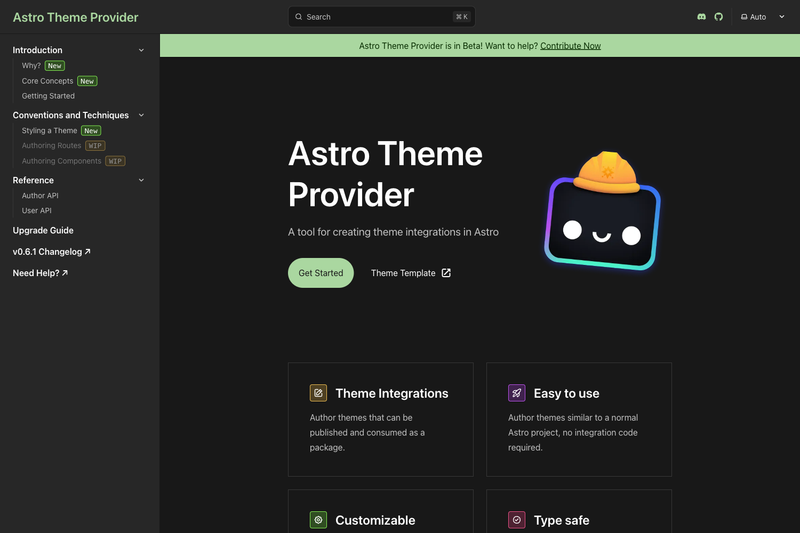Click the Astro Theme Provider main heading

tap(385, 174)
